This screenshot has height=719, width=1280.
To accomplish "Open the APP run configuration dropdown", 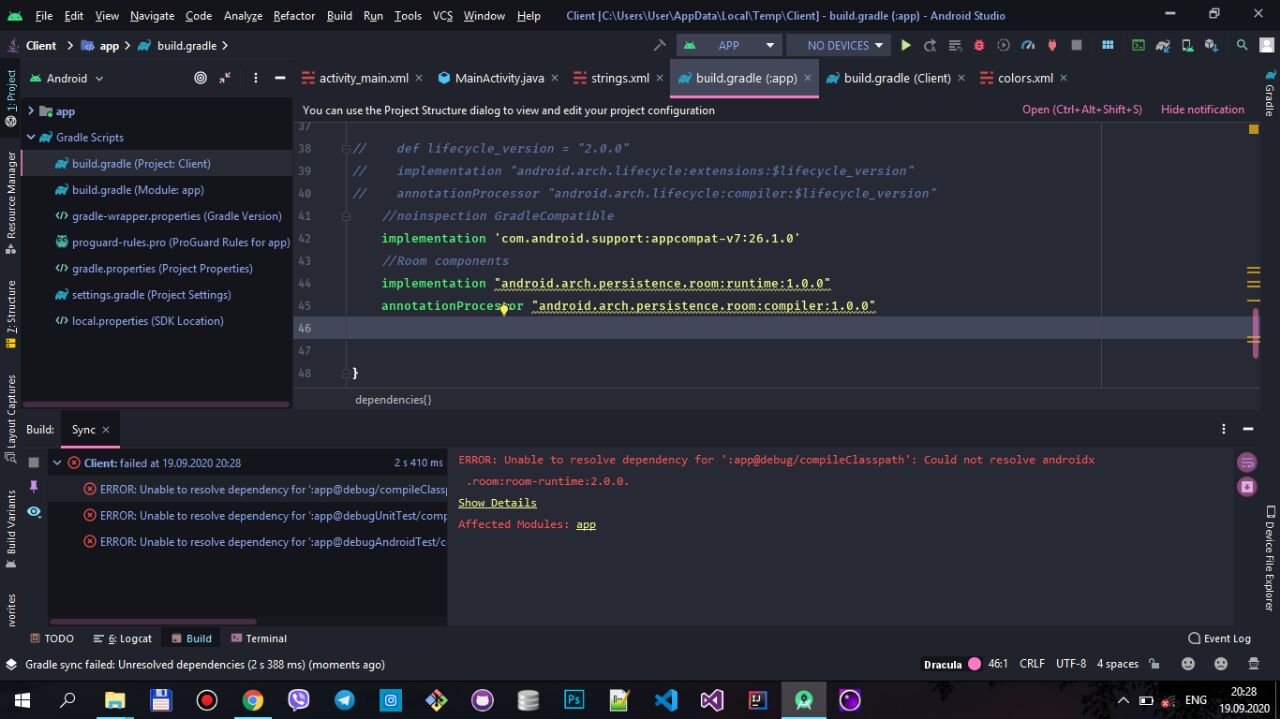I will [729, 45].
